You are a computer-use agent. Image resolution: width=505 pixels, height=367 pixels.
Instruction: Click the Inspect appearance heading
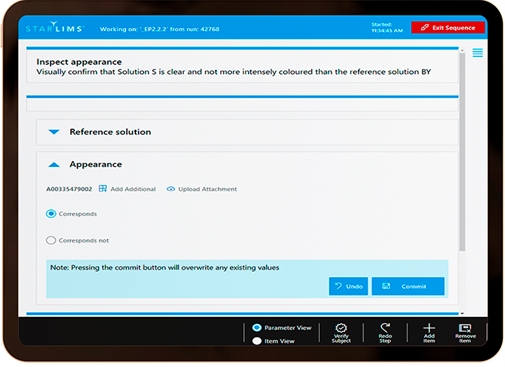click(x=79, y=62)
